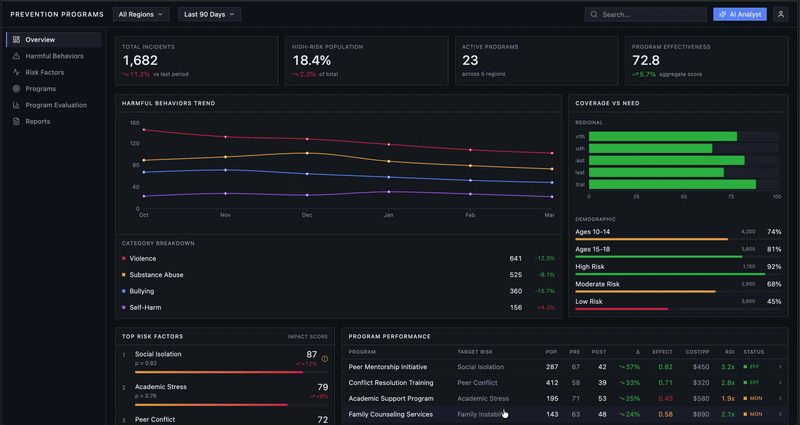This screenshot has height=425, width=800.
Task: Switch to the Program Evaluation section
Action: tap(56, 105)
